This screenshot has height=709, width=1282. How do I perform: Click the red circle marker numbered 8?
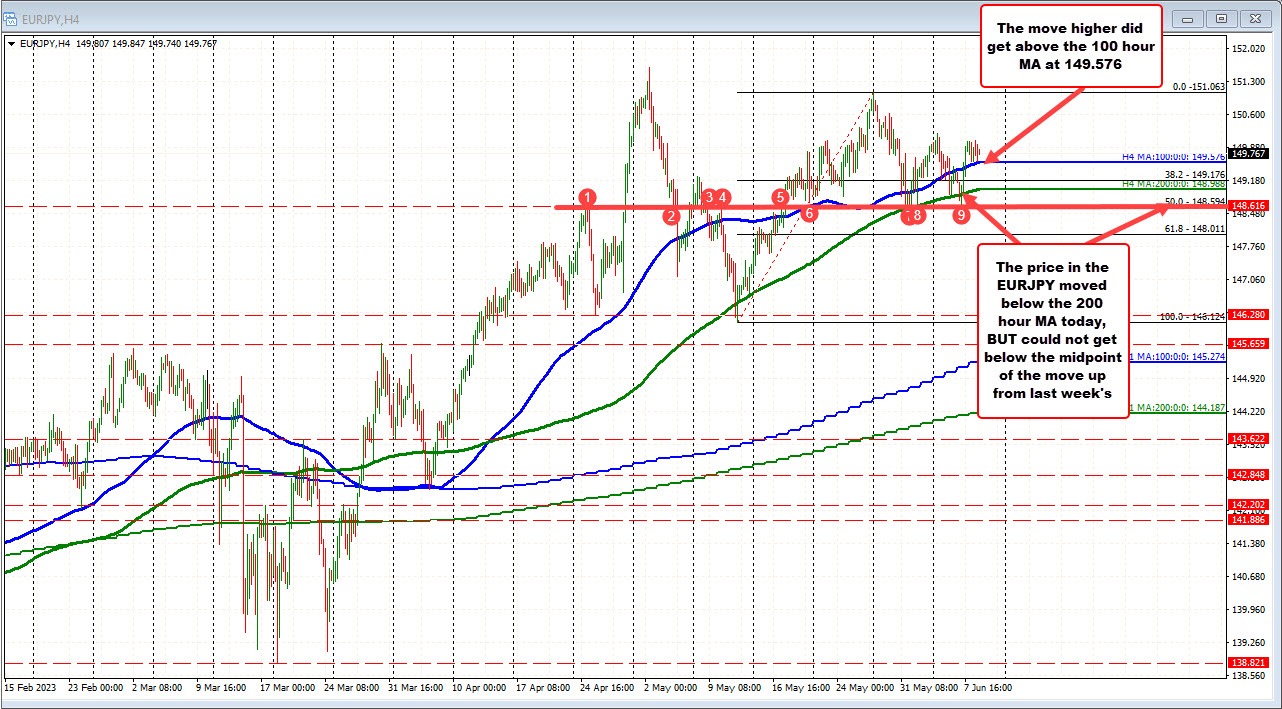pyautogui.click(x=917, y=215)
